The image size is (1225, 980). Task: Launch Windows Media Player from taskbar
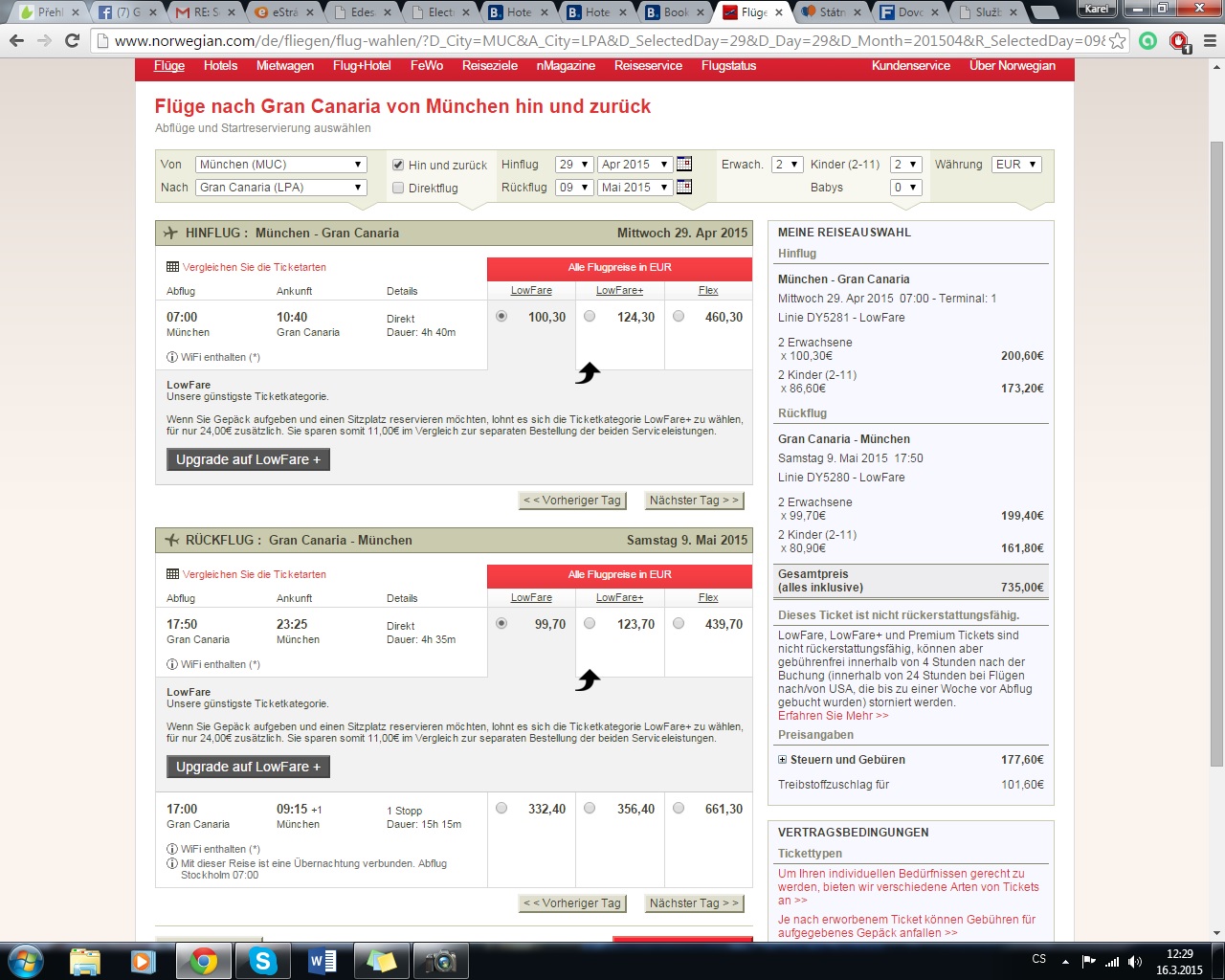tap(144, 961)
